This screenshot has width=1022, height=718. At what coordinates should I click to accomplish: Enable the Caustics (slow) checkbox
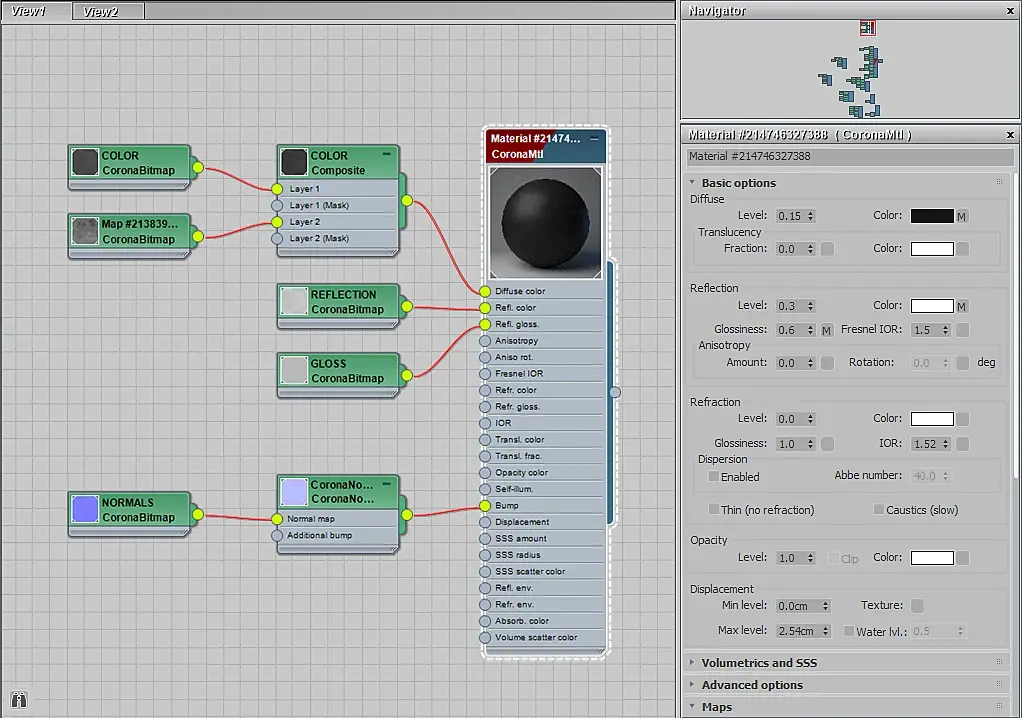click(x=878, y=510)
